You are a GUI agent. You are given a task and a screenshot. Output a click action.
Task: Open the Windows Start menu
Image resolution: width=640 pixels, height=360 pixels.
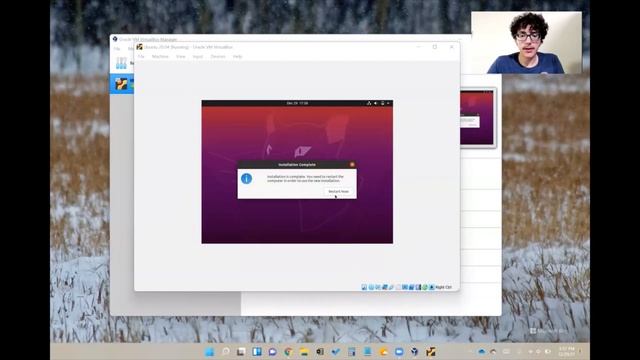209,351
